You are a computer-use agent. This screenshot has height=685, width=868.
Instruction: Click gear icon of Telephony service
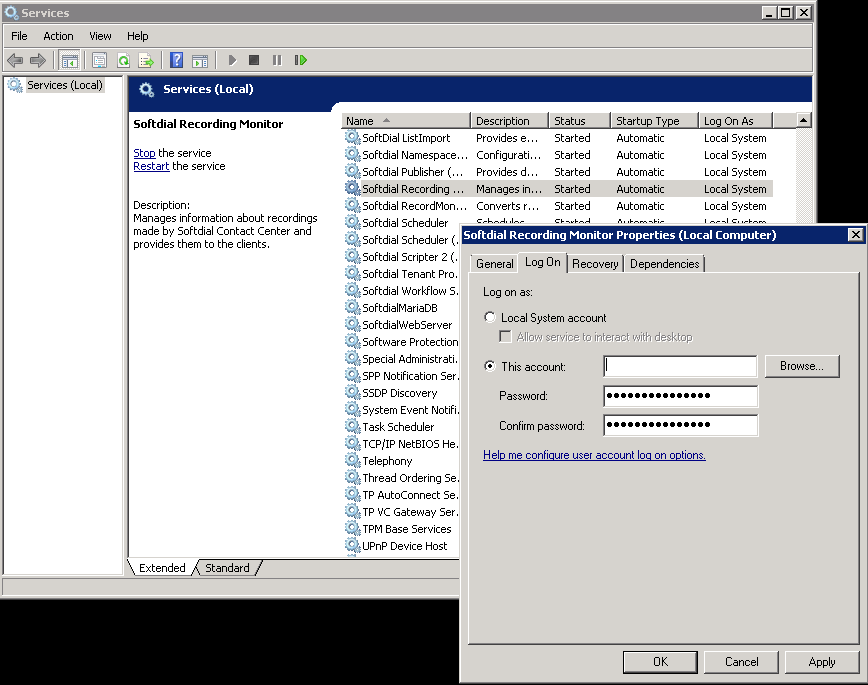pos(353,460)
